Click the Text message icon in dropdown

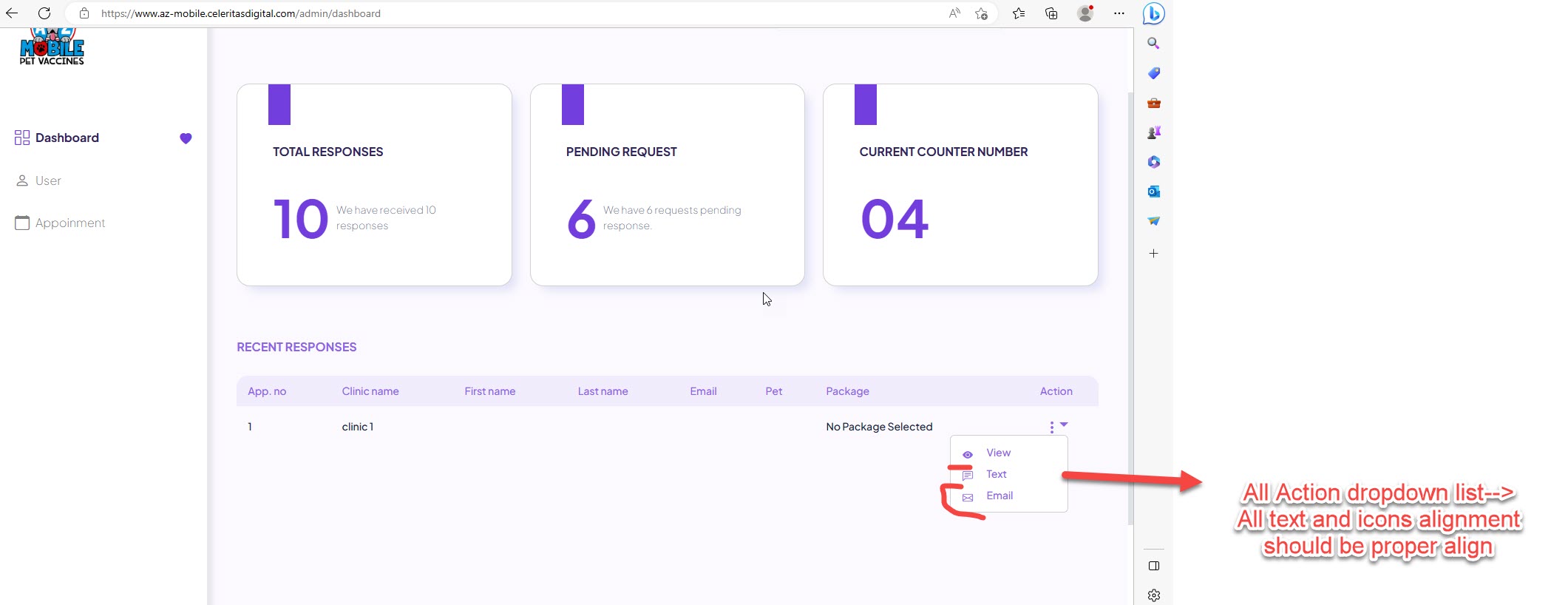(x=967, y=476)
